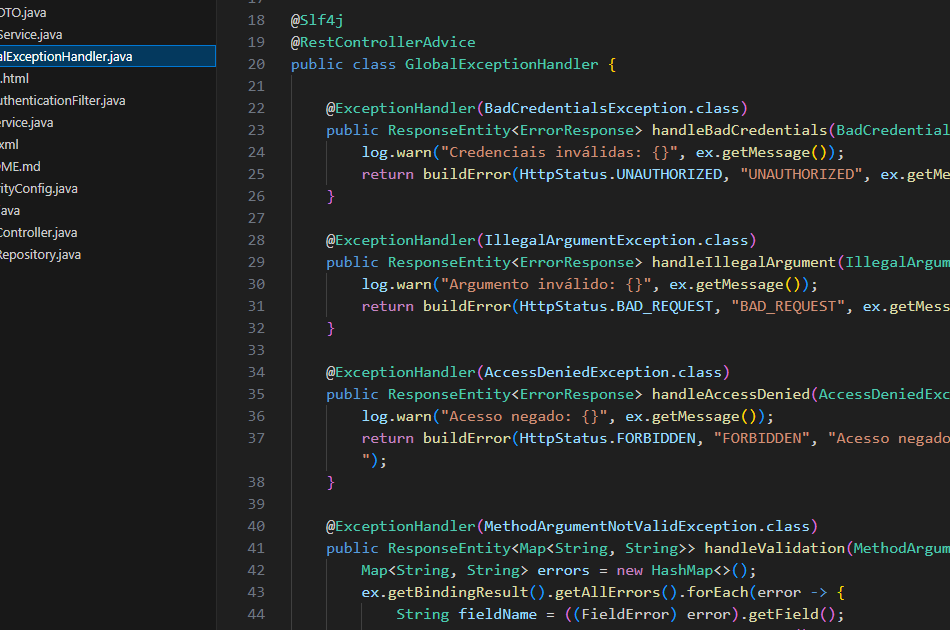Open the .html file in explorer

click(14, 79)
